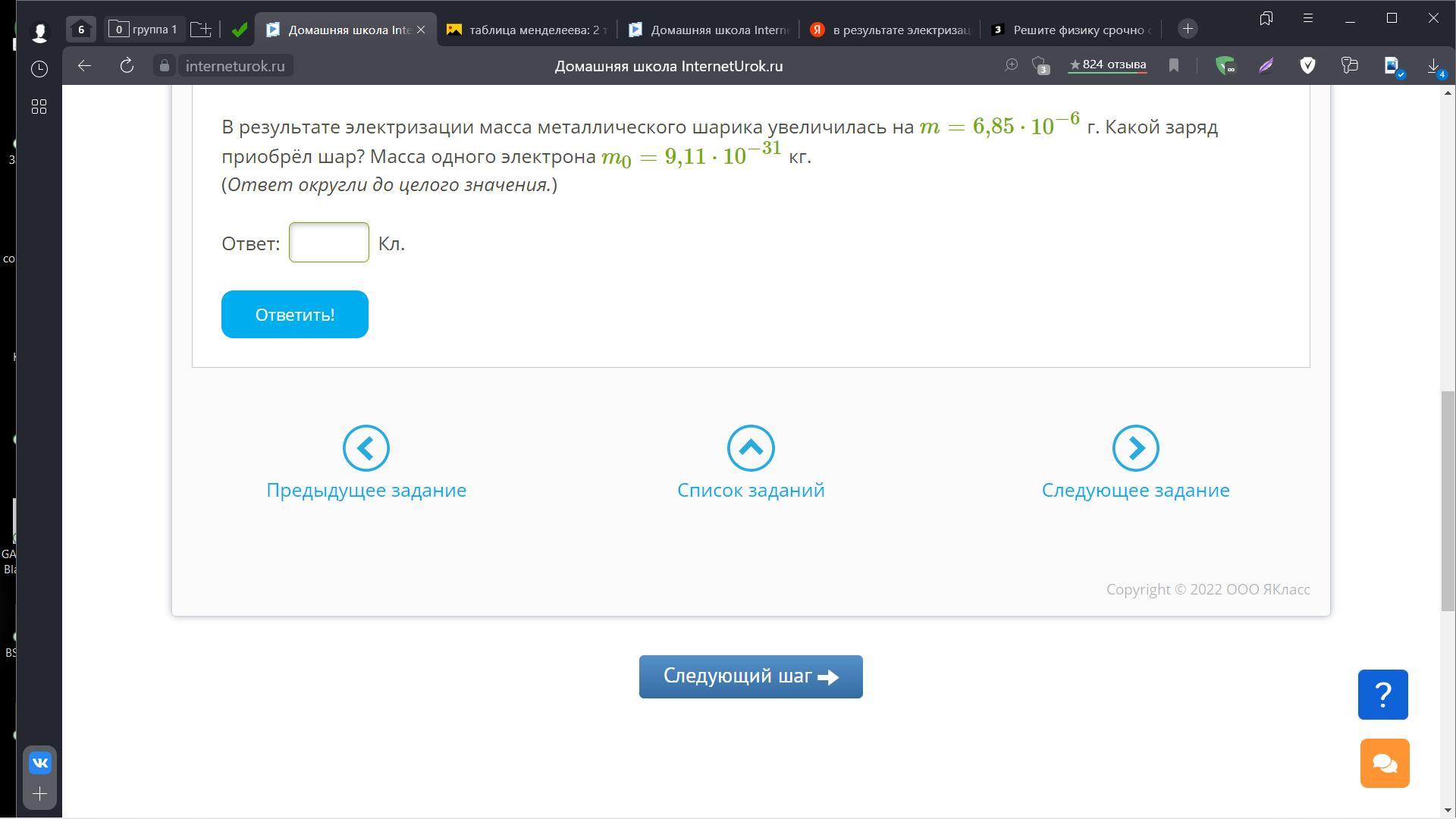Click the page reload icon

[127, 66]
